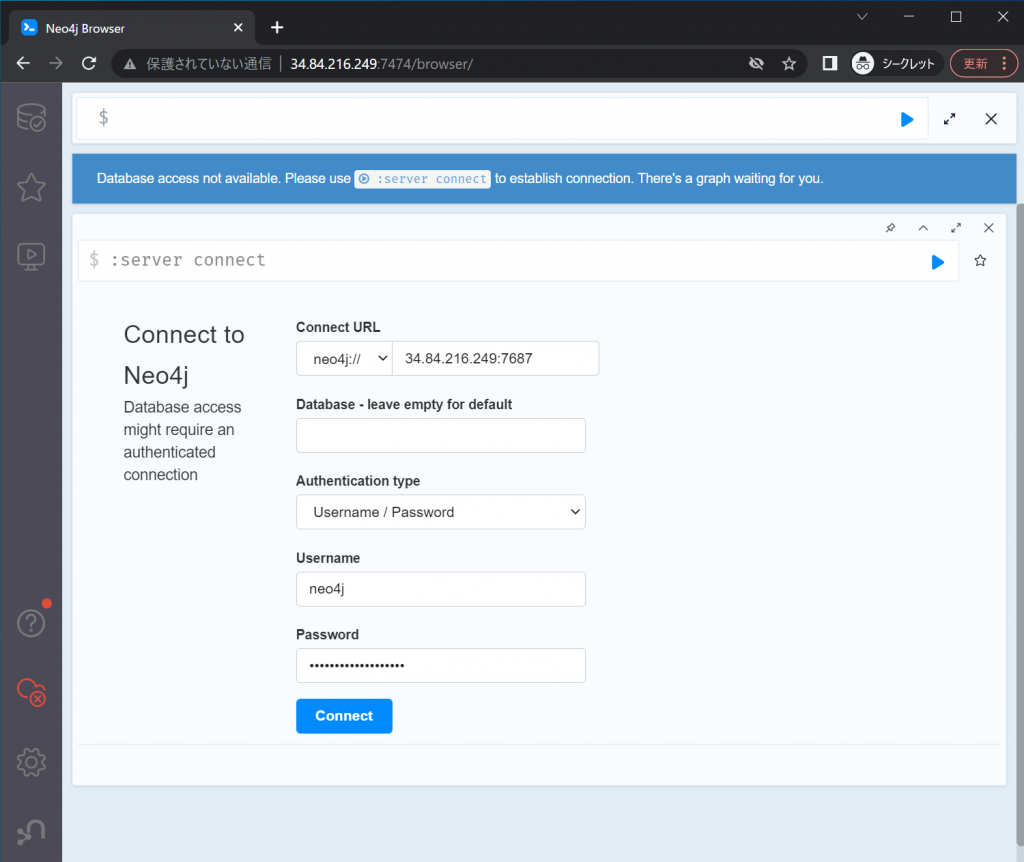This screenshot has width=1024, height=862.
Task: Bookmark this page with star
Action: tap(789, 63)
